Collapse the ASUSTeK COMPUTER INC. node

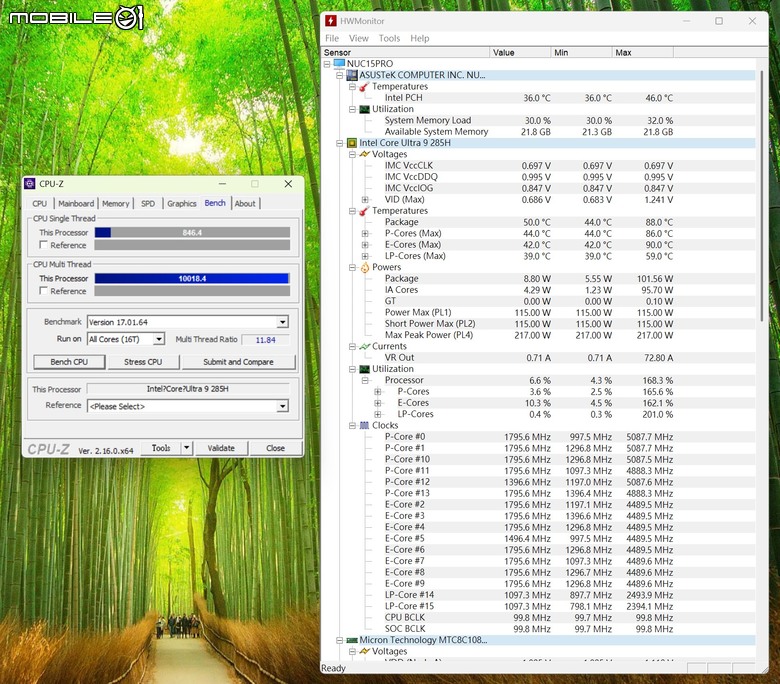340,75
